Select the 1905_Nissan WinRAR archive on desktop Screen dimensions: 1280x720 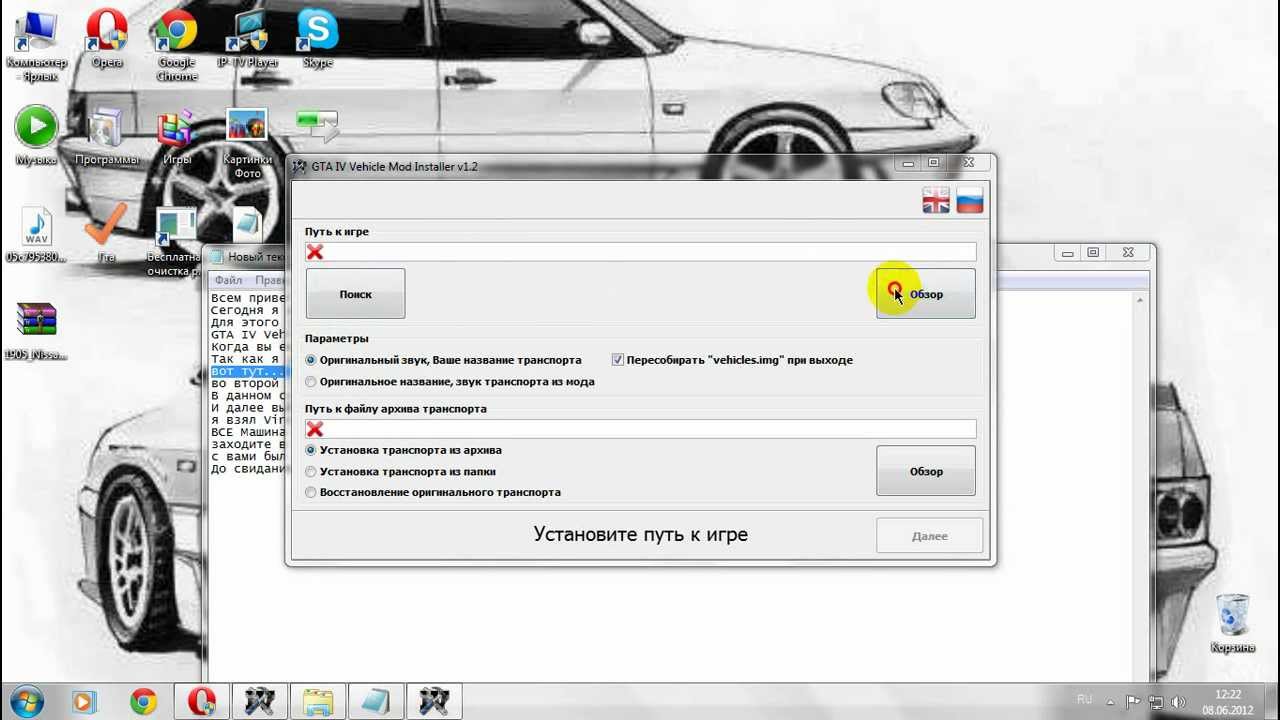pos(36,332)
